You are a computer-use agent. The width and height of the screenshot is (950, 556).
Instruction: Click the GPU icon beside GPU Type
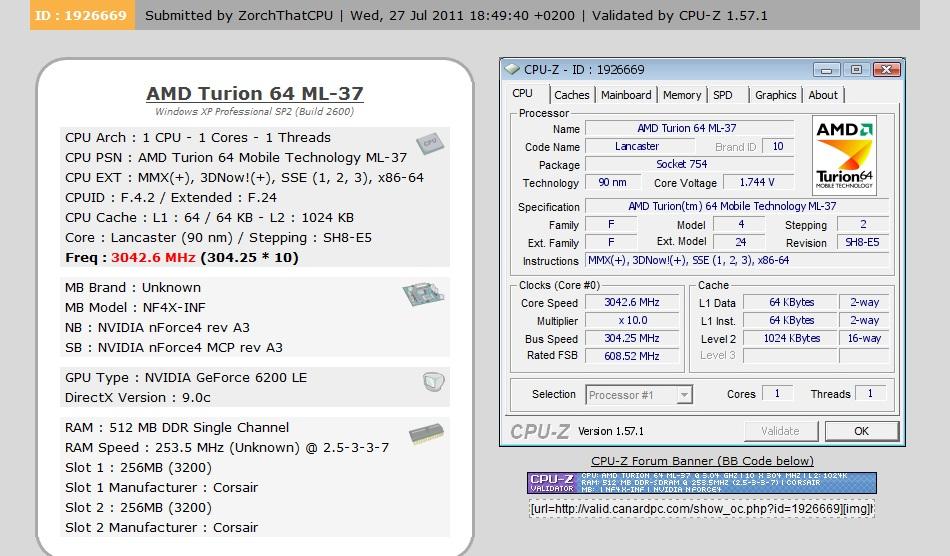(x=433, y=381)
